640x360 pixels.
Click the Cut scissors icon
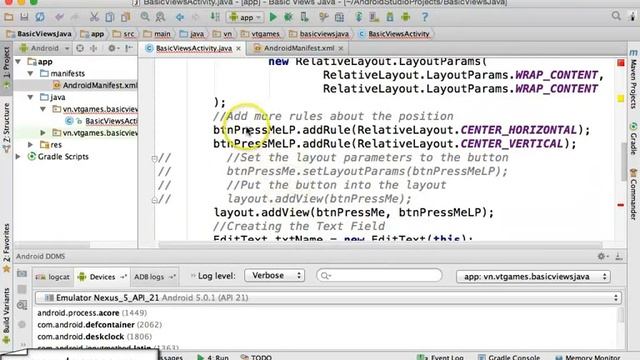(x=94, y=17)
